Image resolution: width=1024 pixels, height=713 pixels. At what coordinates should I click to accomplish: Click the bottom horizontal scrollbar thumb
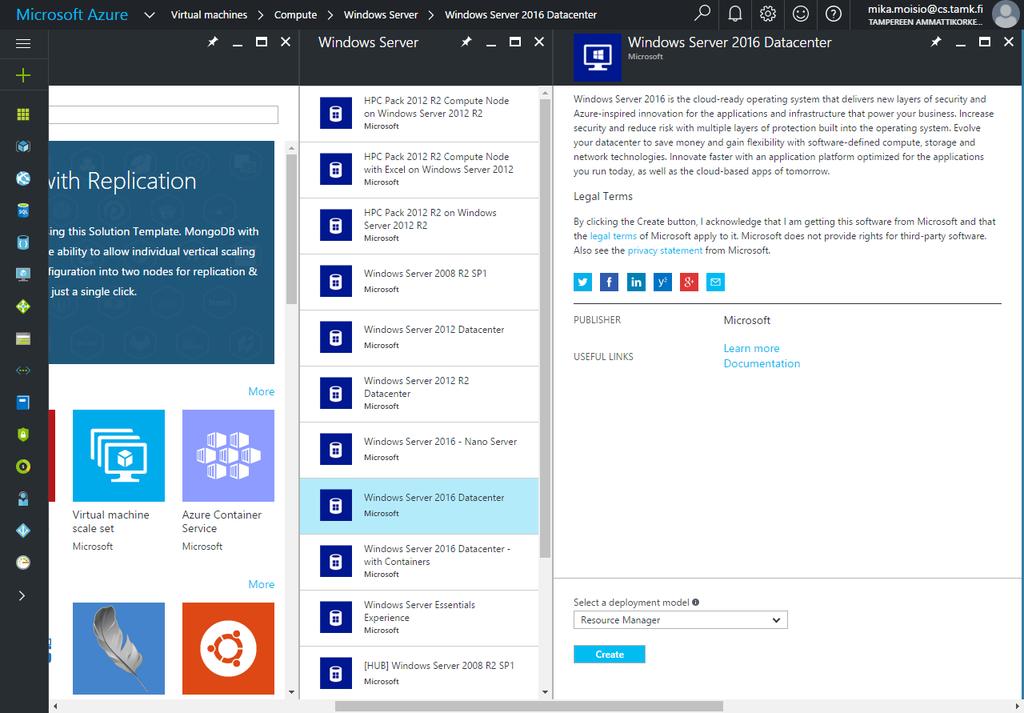[529, 706]
